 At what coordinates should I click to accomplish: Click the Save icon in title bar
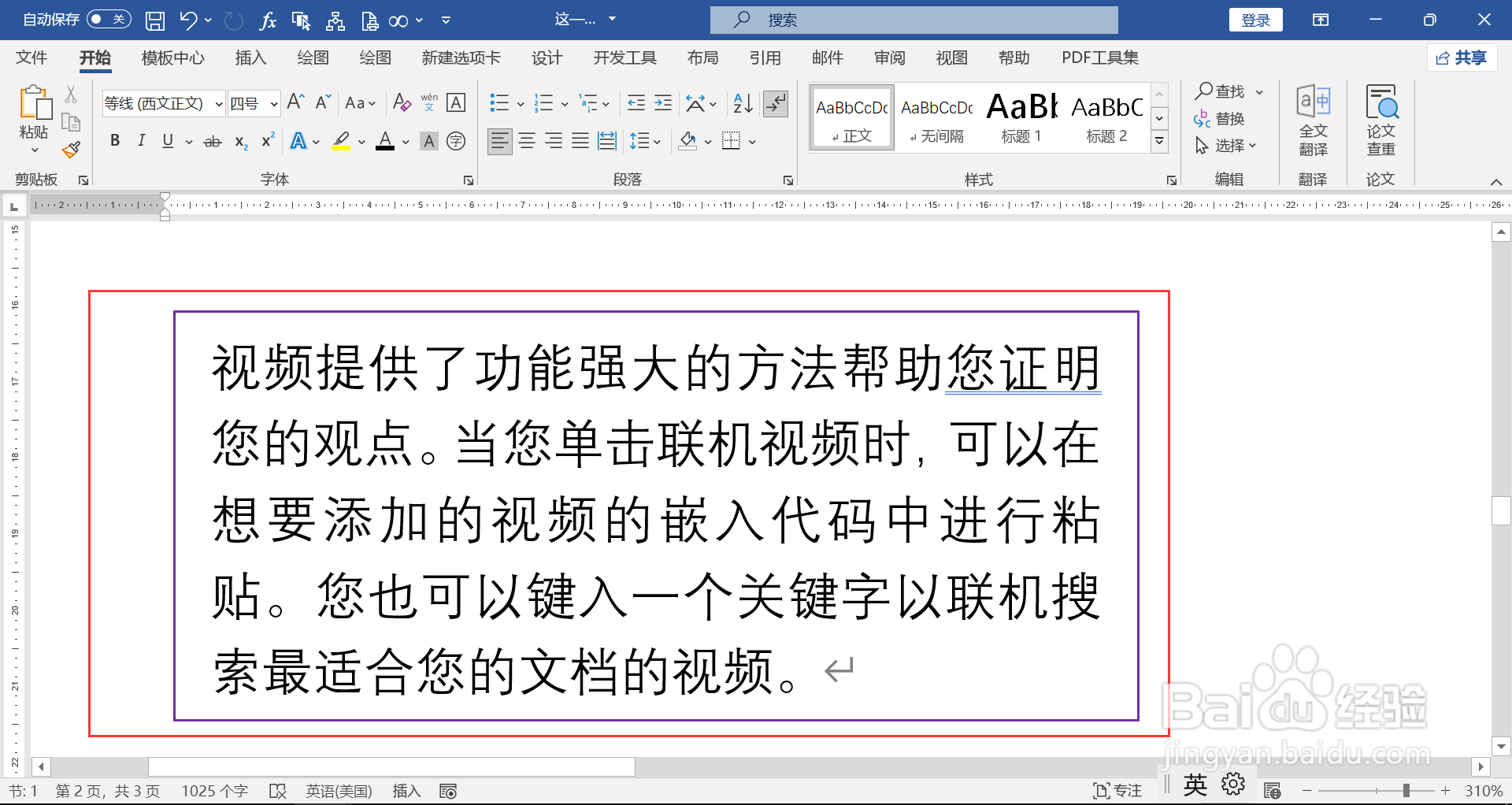[155, 20]
